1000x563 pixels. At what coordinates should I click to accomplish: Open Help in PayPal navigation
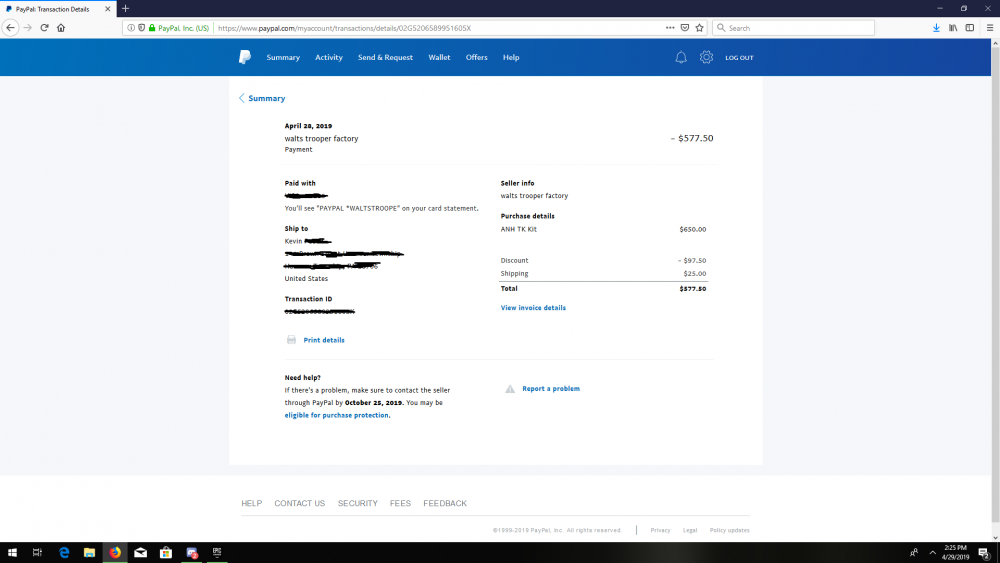(511, 57)
